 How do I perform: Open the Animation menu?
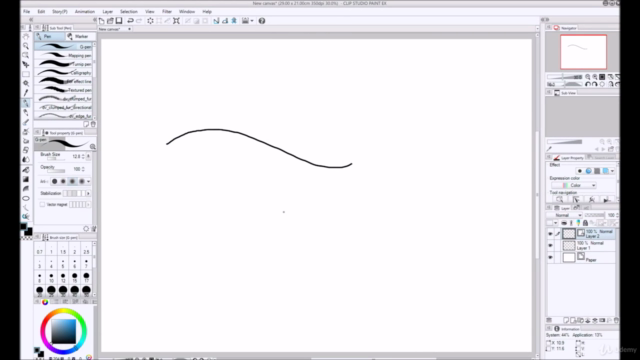click(84, 12)
